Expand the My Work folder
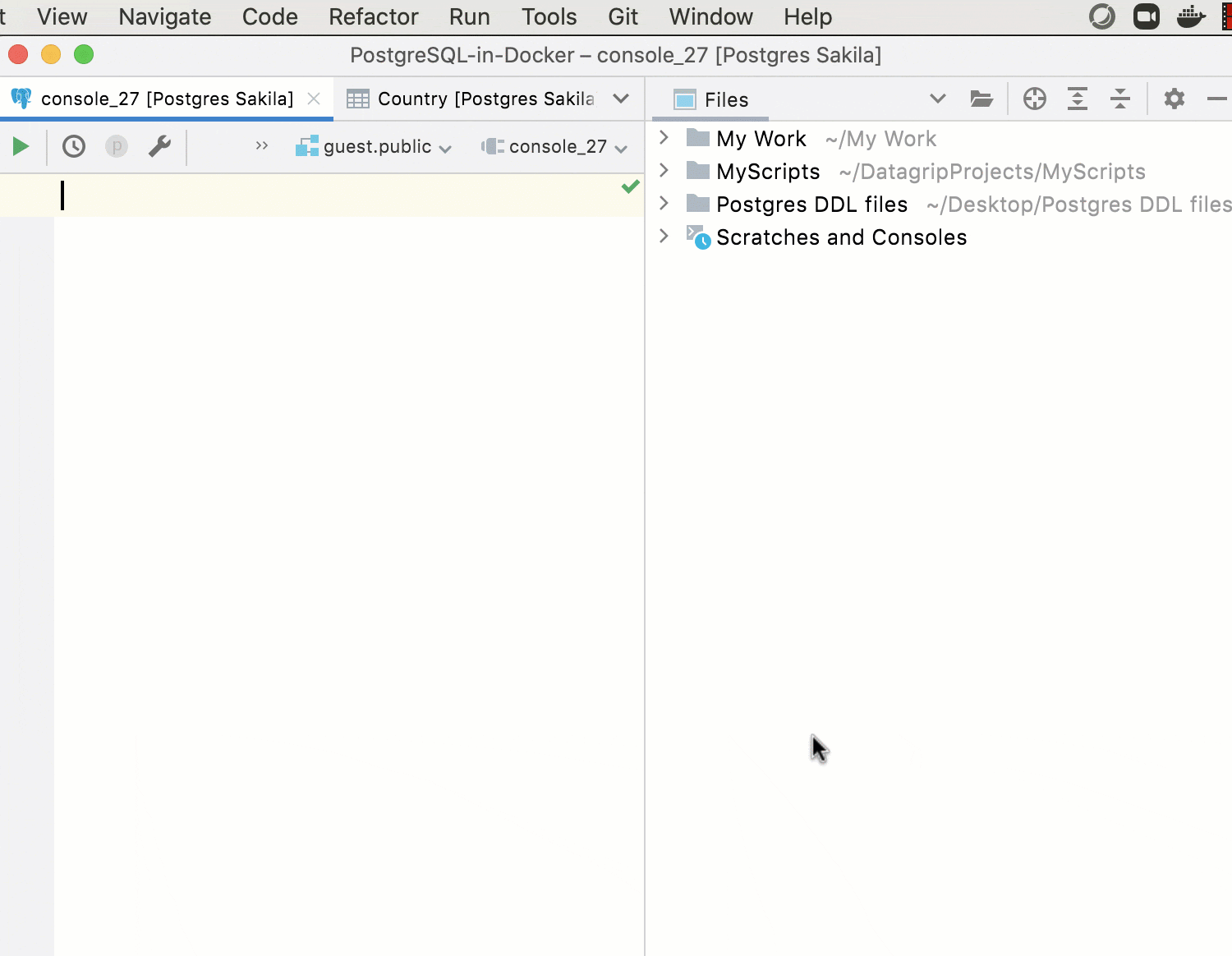 pos(664,137)
